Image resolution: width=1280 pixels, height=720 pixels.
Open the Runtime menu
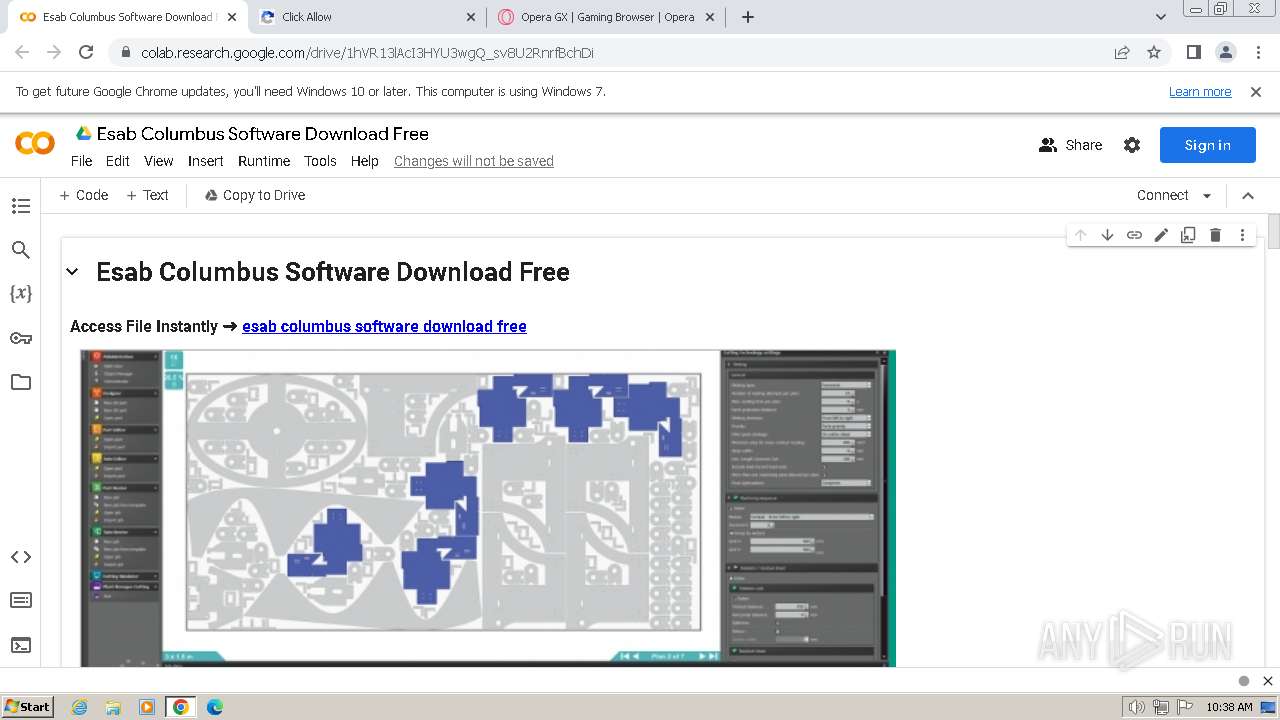click(264, 161)
